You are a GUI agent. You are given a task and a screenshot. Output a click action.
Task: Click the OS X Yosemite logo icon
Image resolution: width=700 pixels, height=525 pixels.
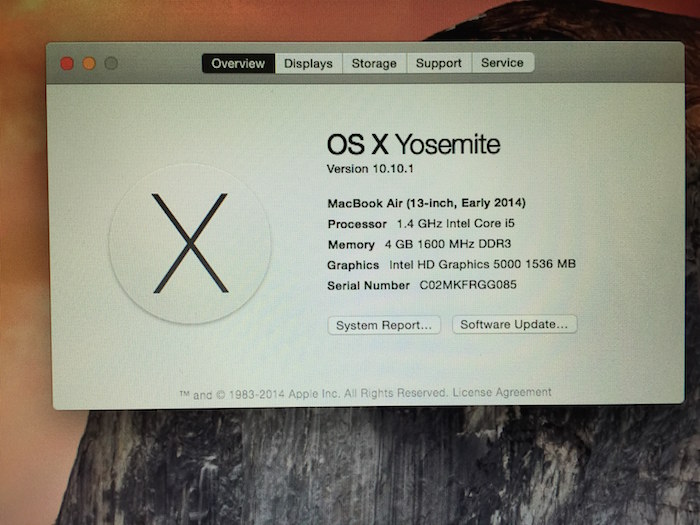[x=190, y=243]
